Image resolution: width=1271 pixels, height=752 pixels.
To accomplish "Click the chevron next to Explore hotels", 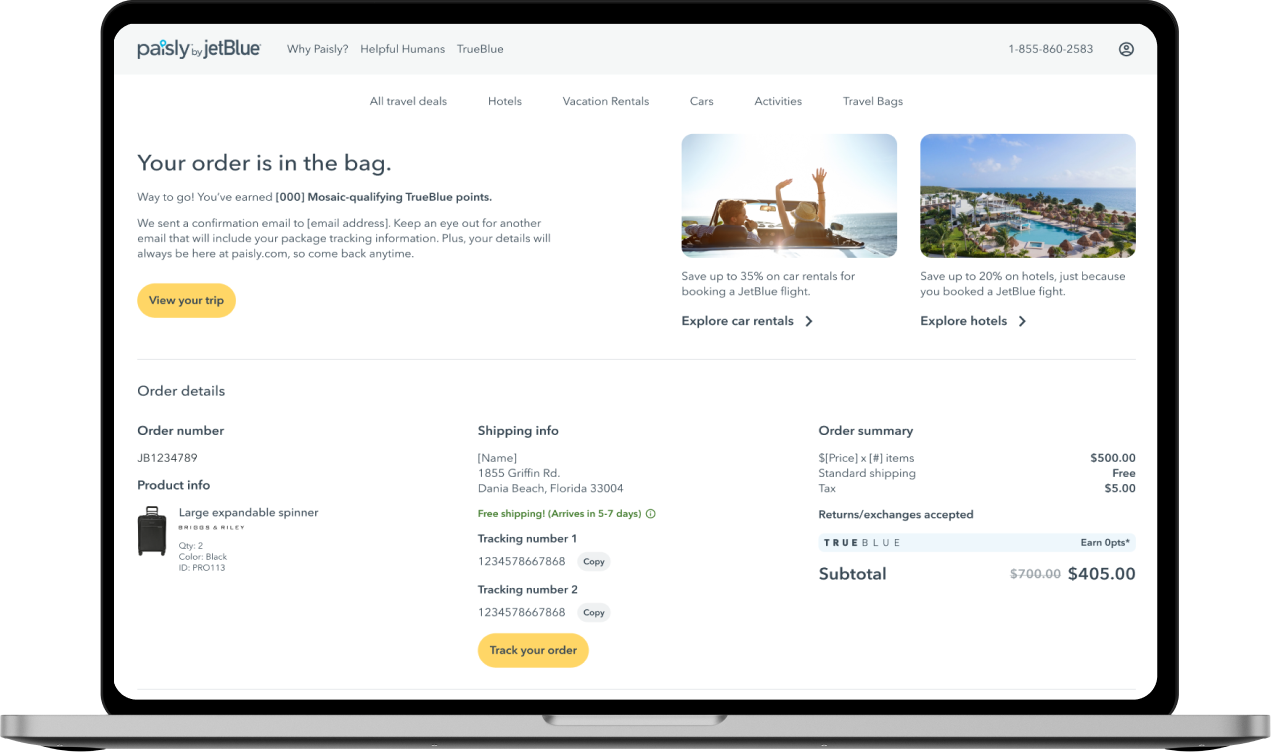I will pyautogui.click(x=1022, y=321).
